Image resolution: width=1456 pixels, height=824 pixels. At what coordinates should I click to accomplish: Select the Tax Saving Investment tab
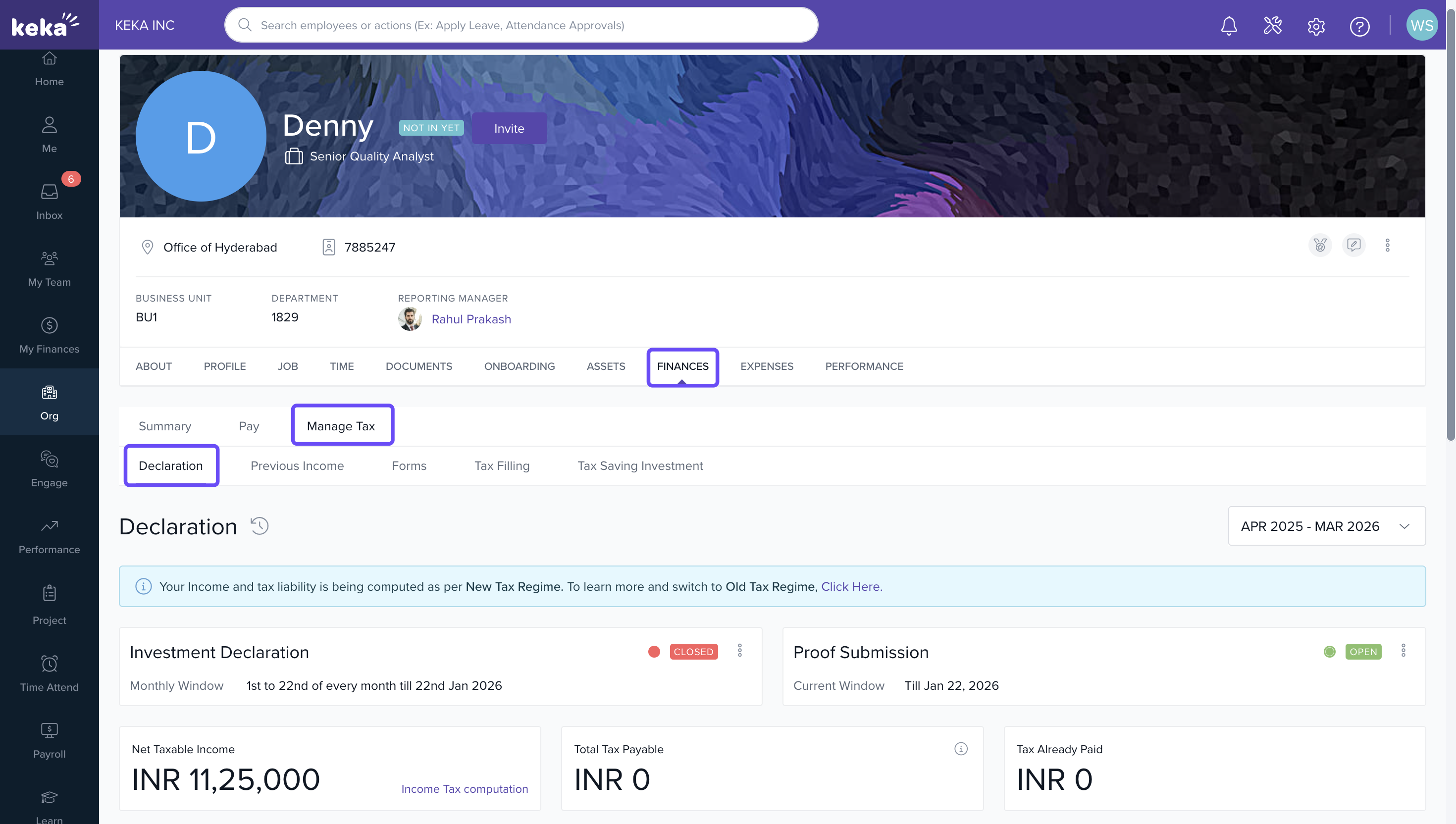point(640,466)
